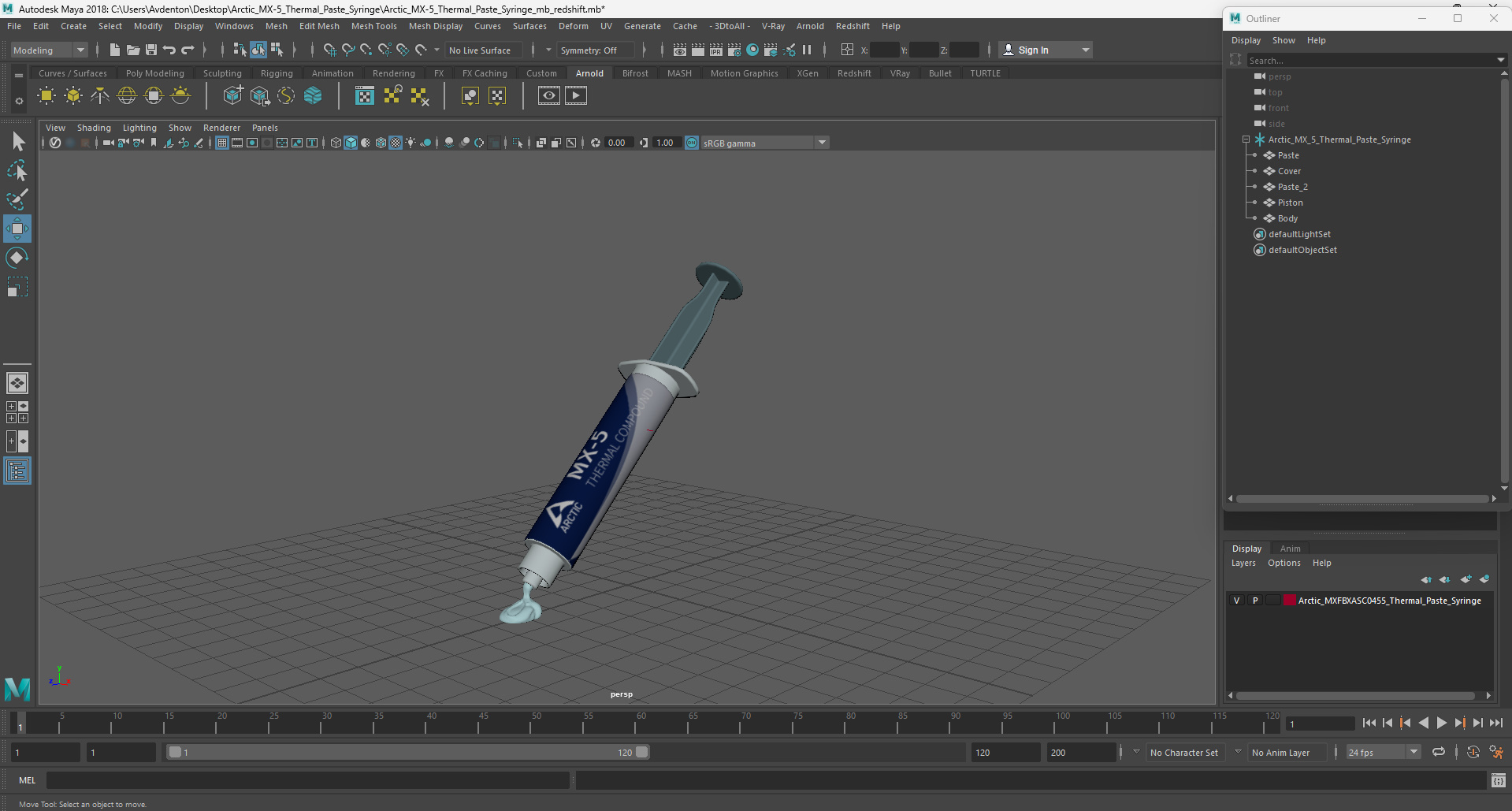Viewport: 1512px width, 811px height.
Task: Create an Arnold Skydome Light
Action: click(127, 96)
